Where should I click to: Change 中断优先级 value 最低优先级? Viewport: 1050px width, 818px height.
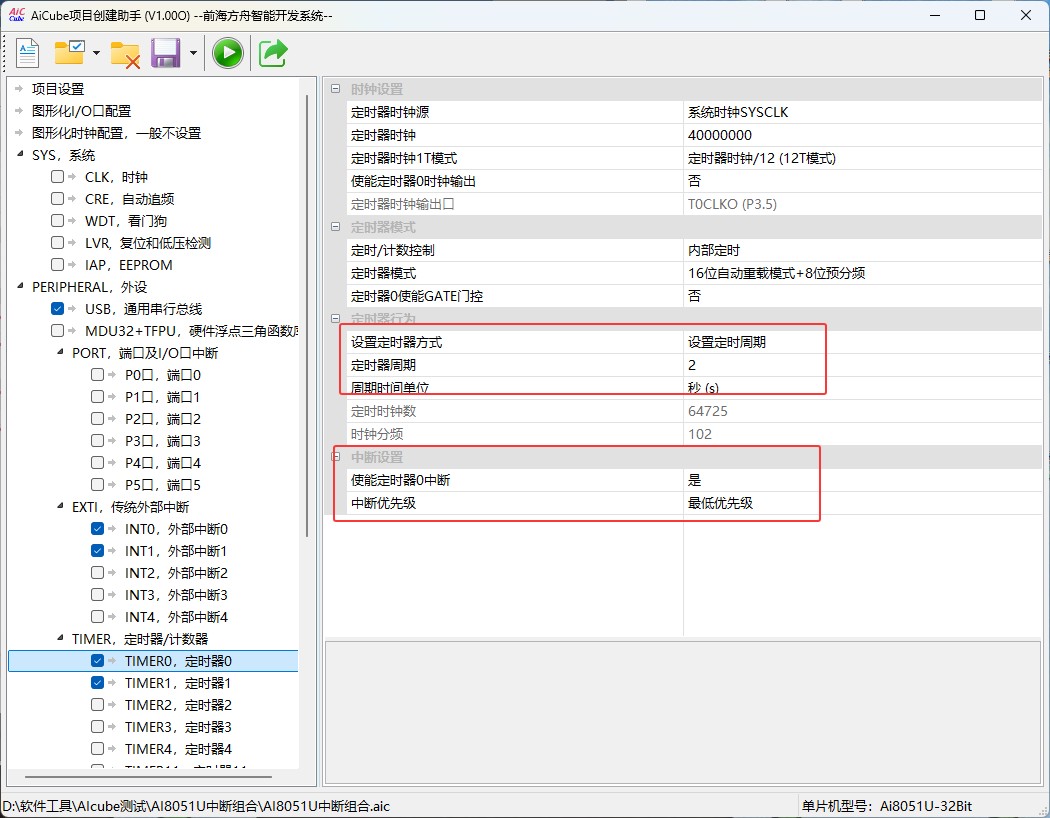click(862, 503)
